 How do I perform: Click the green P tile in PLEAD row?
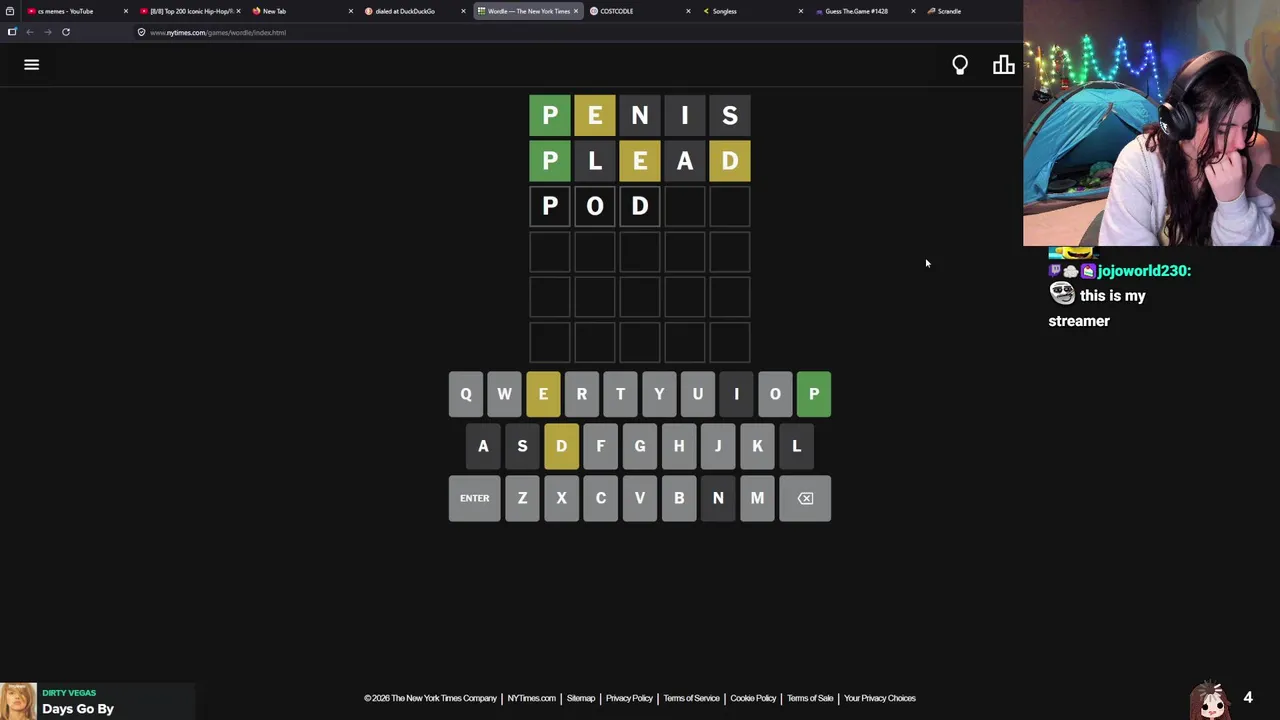coord(550,161)
